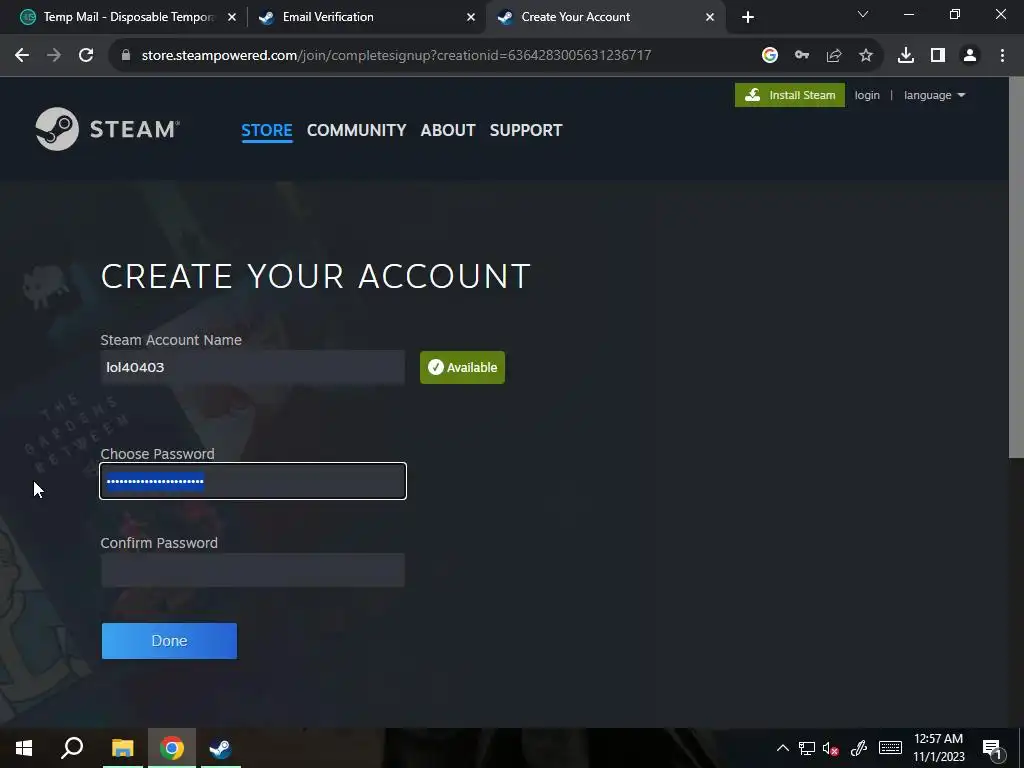The image size is (1024, 768).
Task: Open File Explorer from taskbar
Action: (122, 748)
